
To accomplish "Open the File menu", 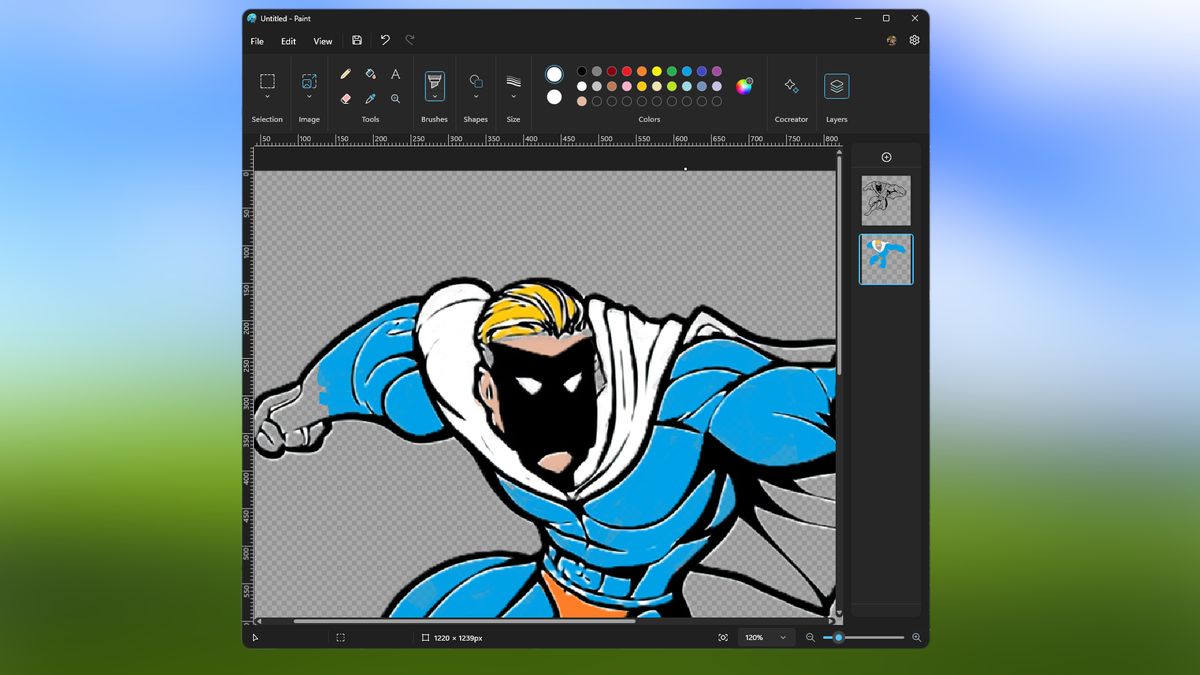I will click(256, 41).
